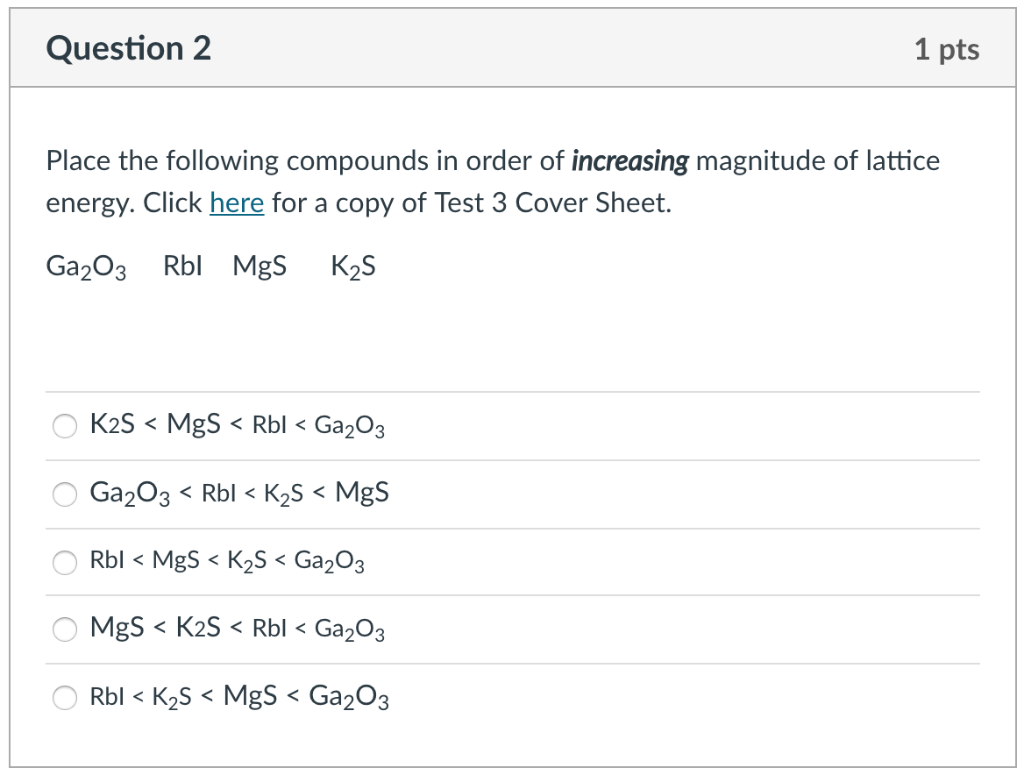Select radio button for RbI < MgS < K2S < Ga2O3

[x=64, y=561]
